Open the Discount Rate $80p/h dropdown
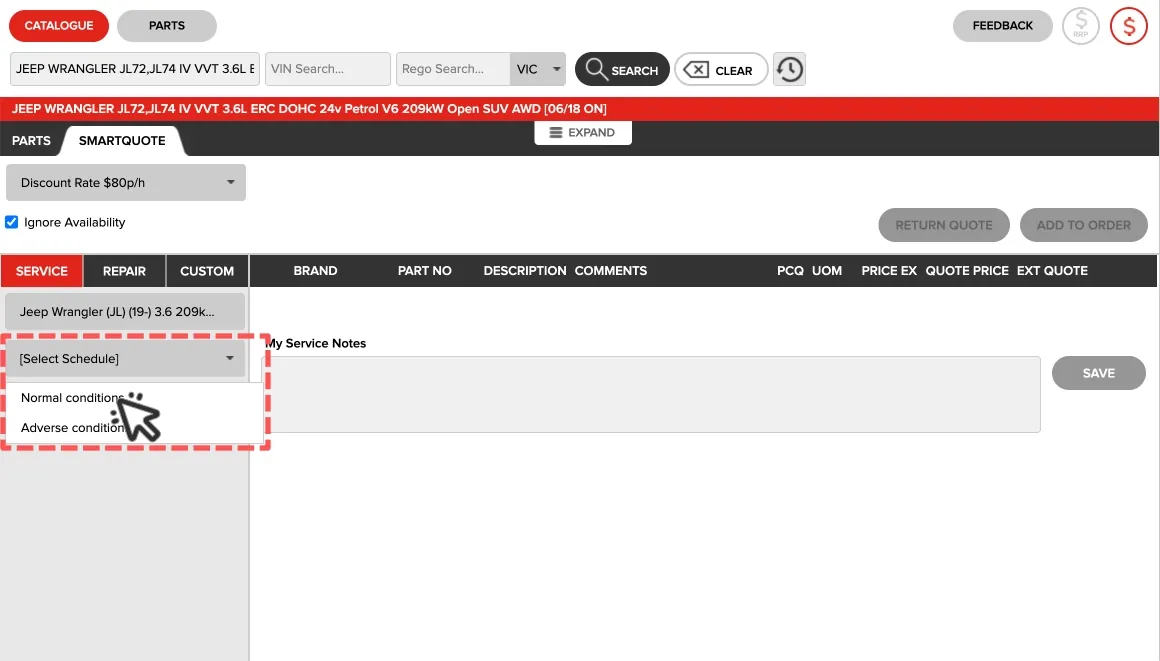The width and height of the screenshot is (1160, 661). point(126,182)
